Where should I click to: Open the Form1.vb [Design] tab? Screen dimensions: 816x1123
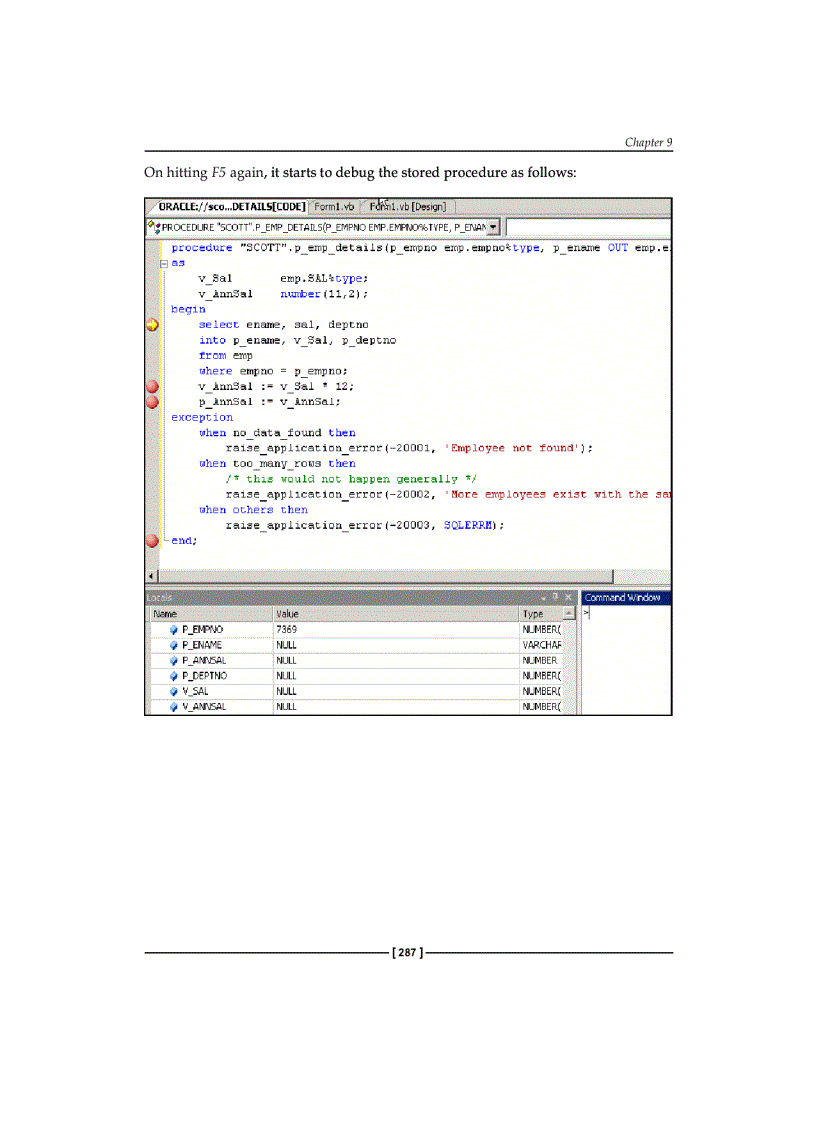point(407,207)
